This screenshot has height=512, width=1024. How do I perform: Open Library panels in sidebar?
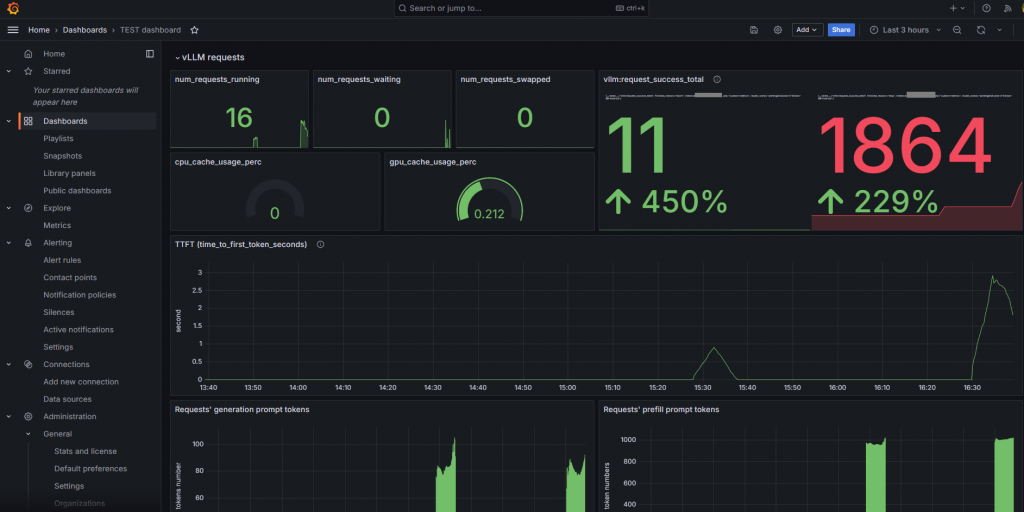69,173
